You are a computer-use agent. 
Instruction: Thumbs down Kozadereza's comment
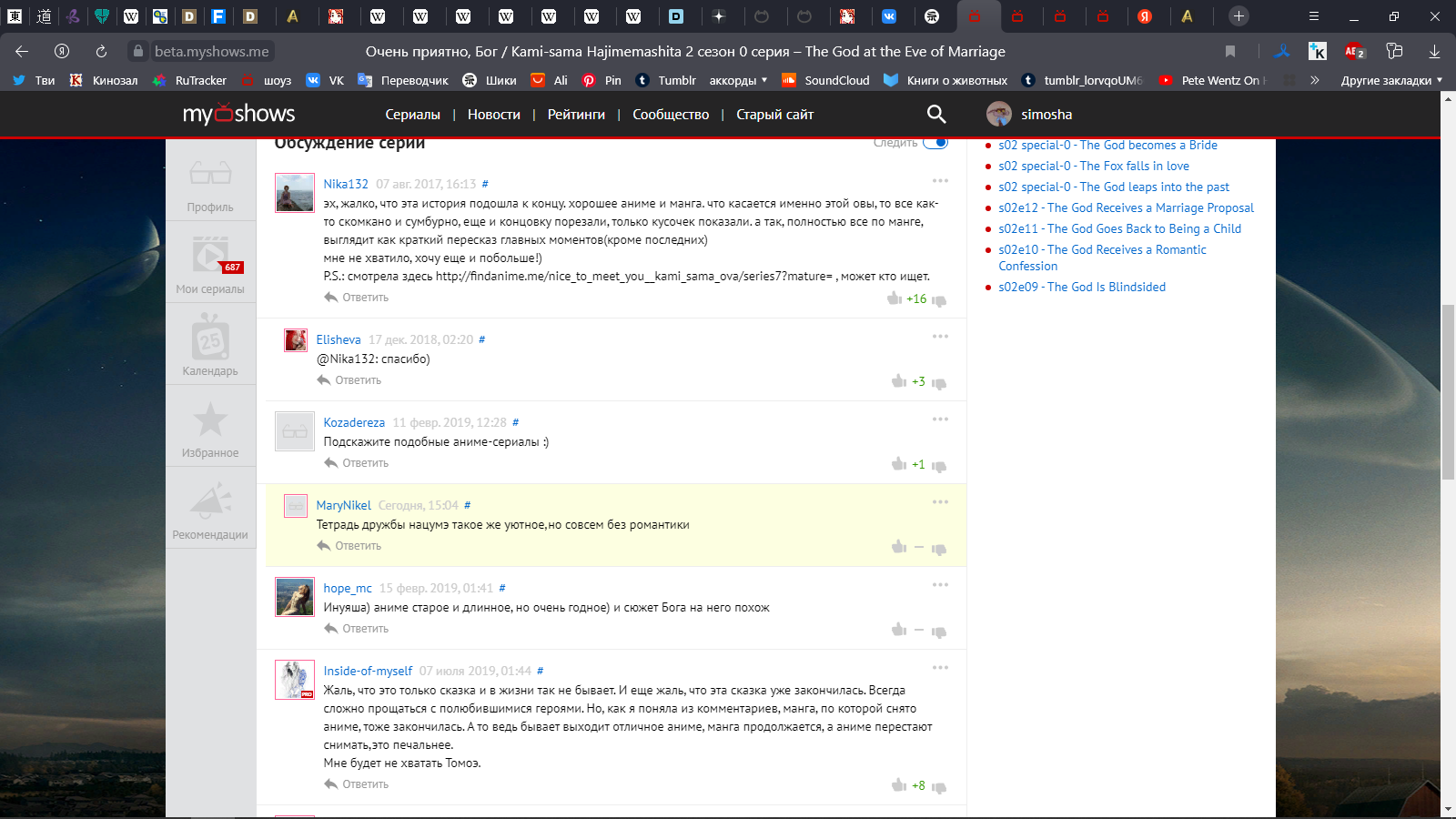pos(939,466)
